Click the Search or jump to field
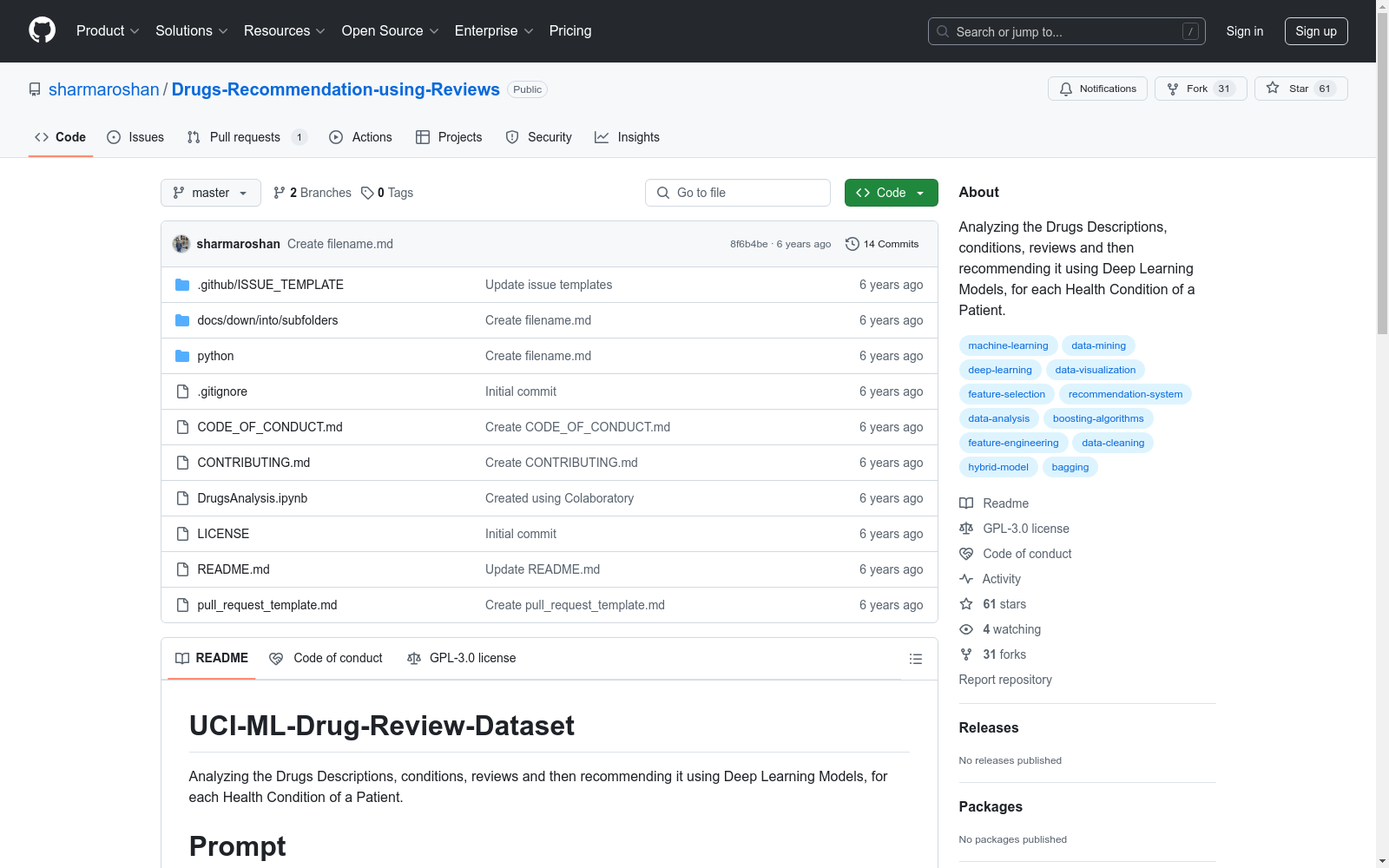This screenshot has height=868, width=1389. [1067, 31]
